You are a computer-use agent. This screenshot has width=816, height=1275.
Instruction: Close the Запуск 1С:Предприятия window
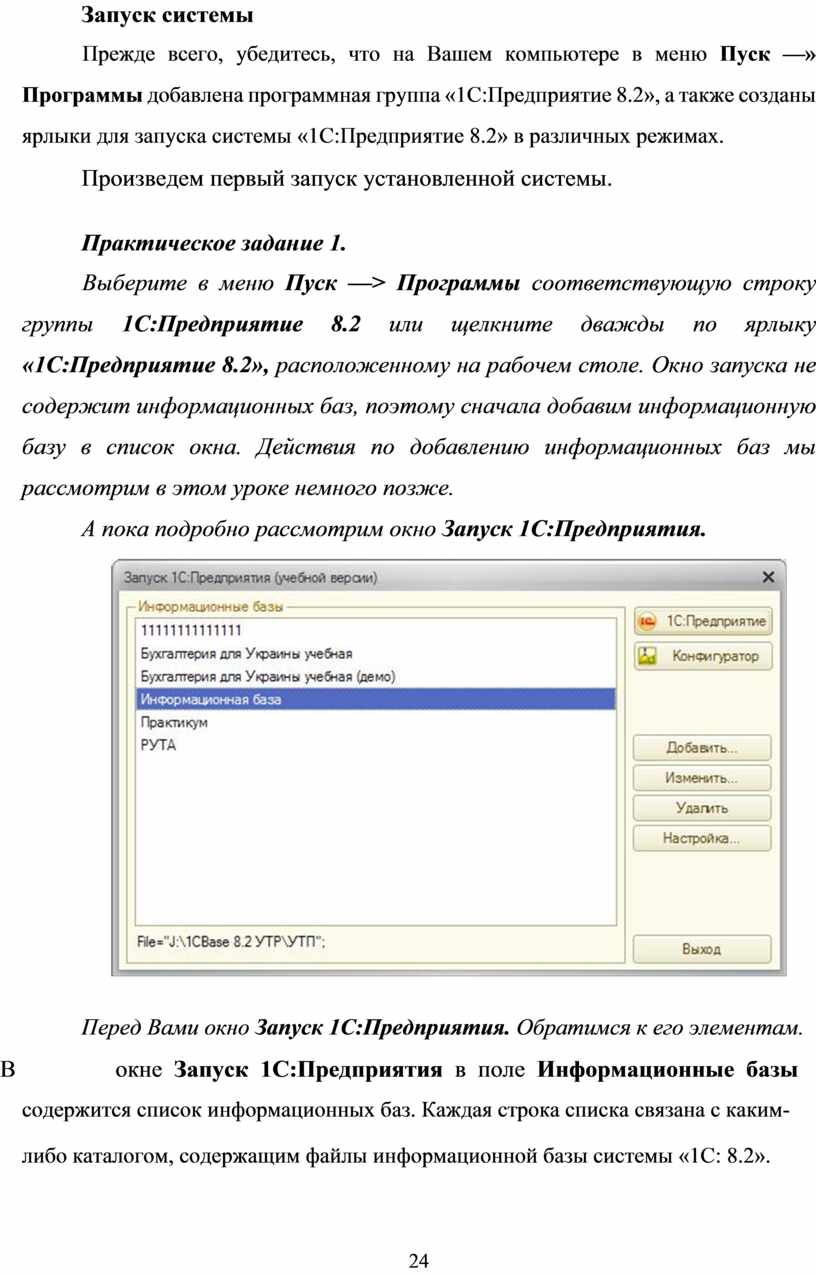[768, 577]
